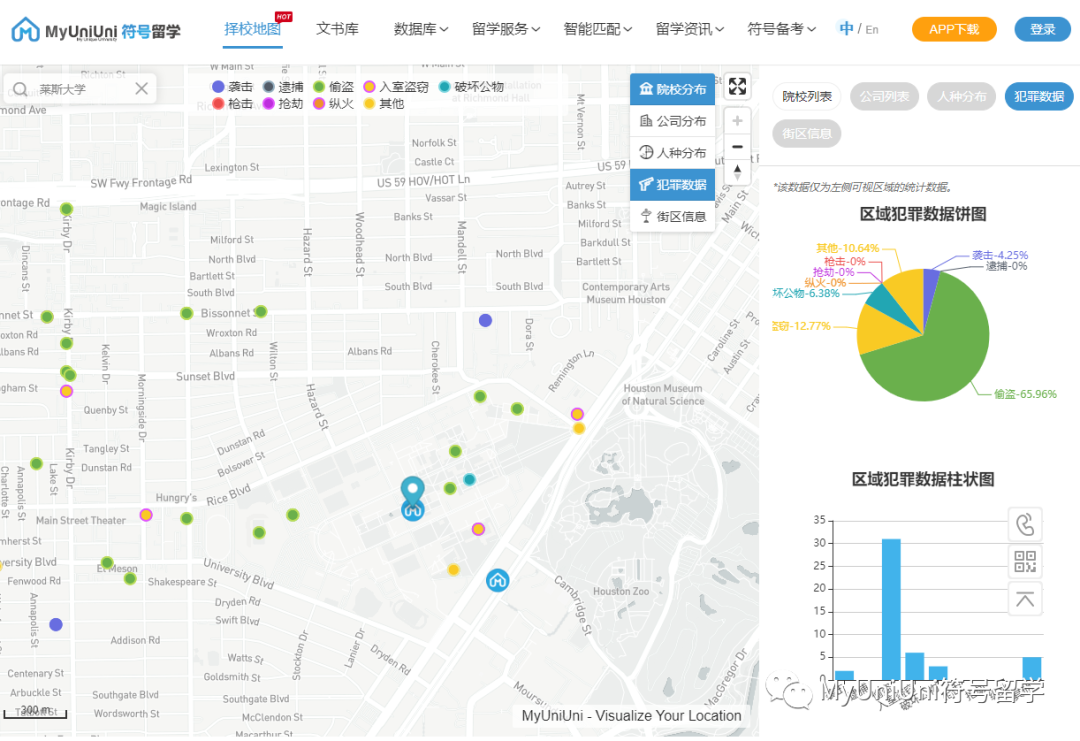Click APP下载 button

[954, 29]
